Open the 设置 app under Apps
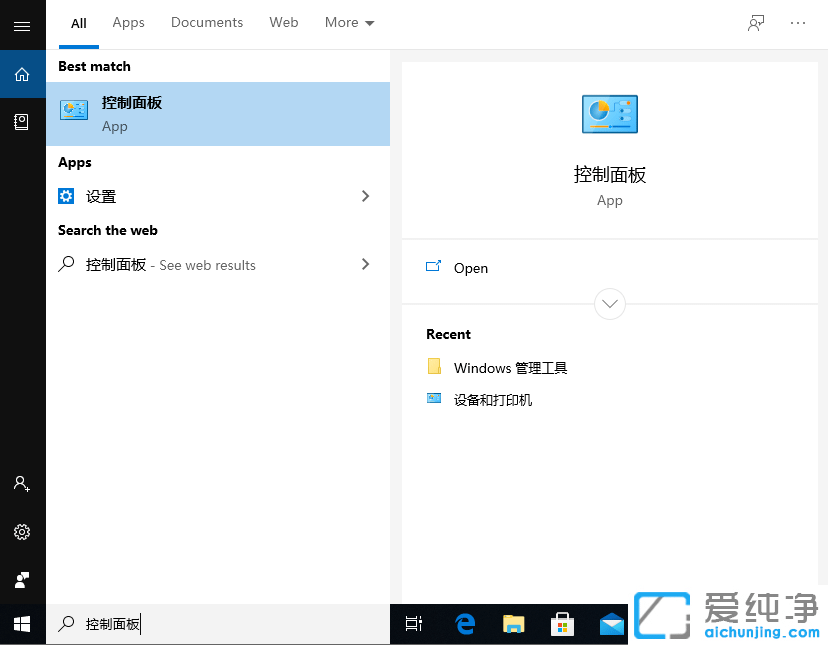Screen dimensions: 828x645 (100, 197)
